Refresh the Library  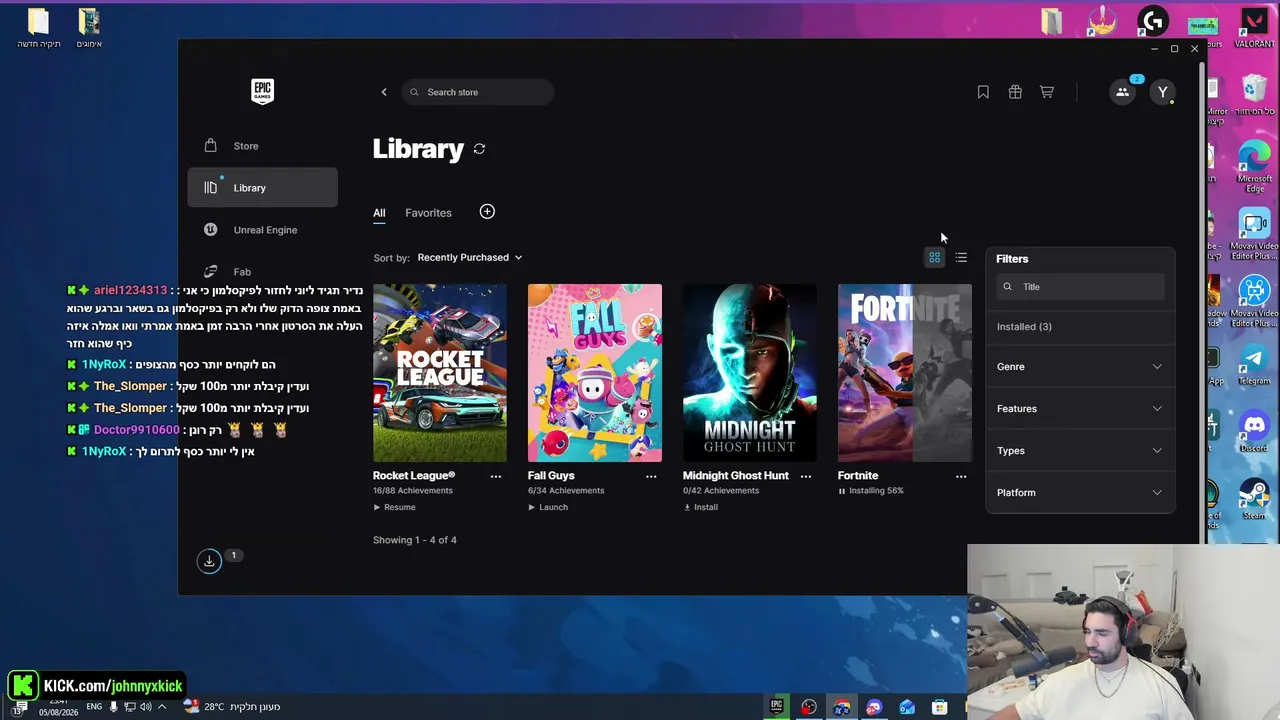480,149
